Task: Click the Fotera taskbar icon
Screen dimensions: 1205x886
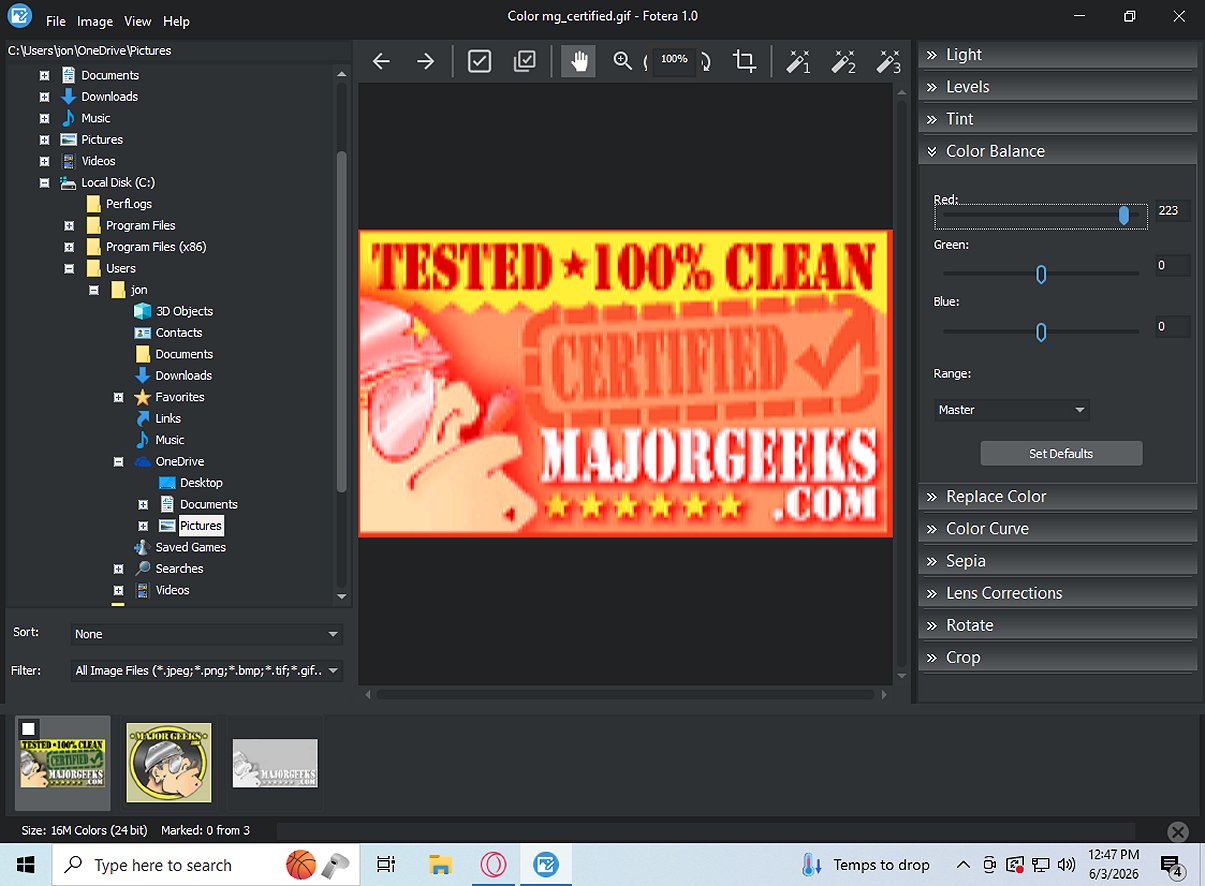Action: [546, 865]
